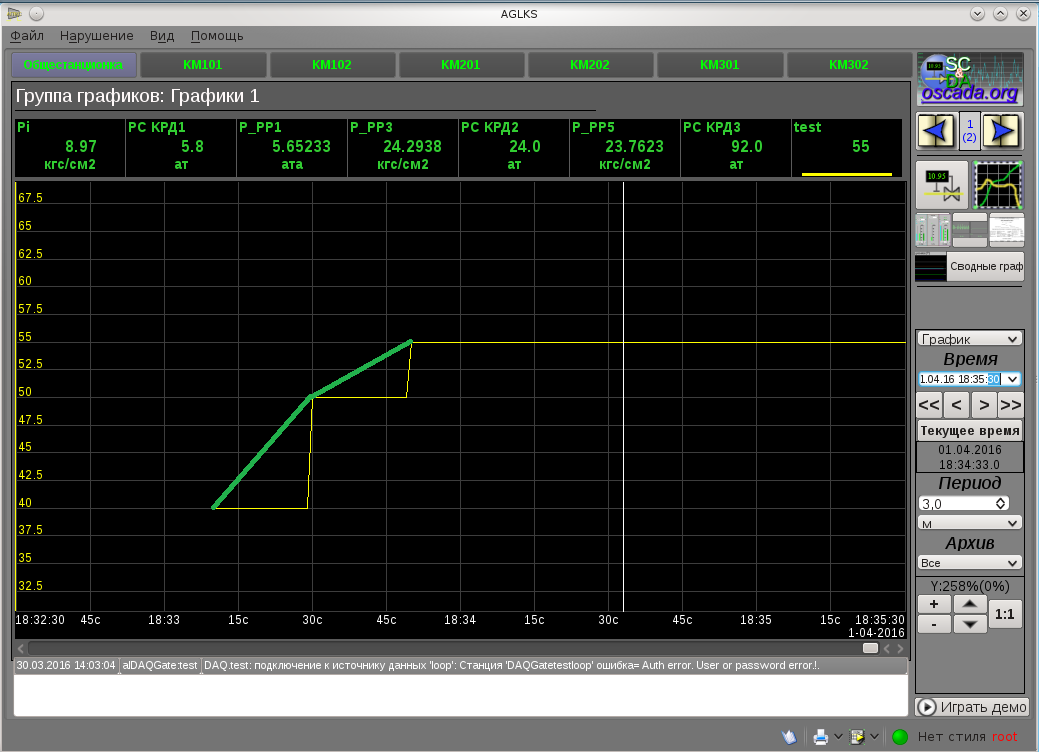Click the oscada.org logo
Viewport: 1039px width, 752px height.
pyautogui.click(x=970, y=79)
